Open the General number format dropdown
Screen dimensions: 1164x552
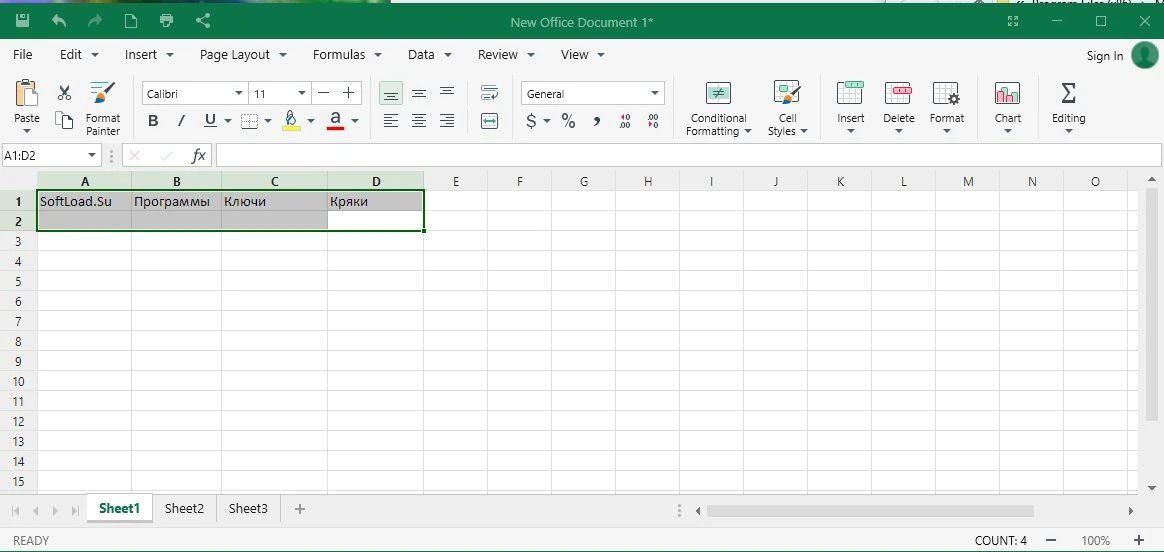pos(655,93)
